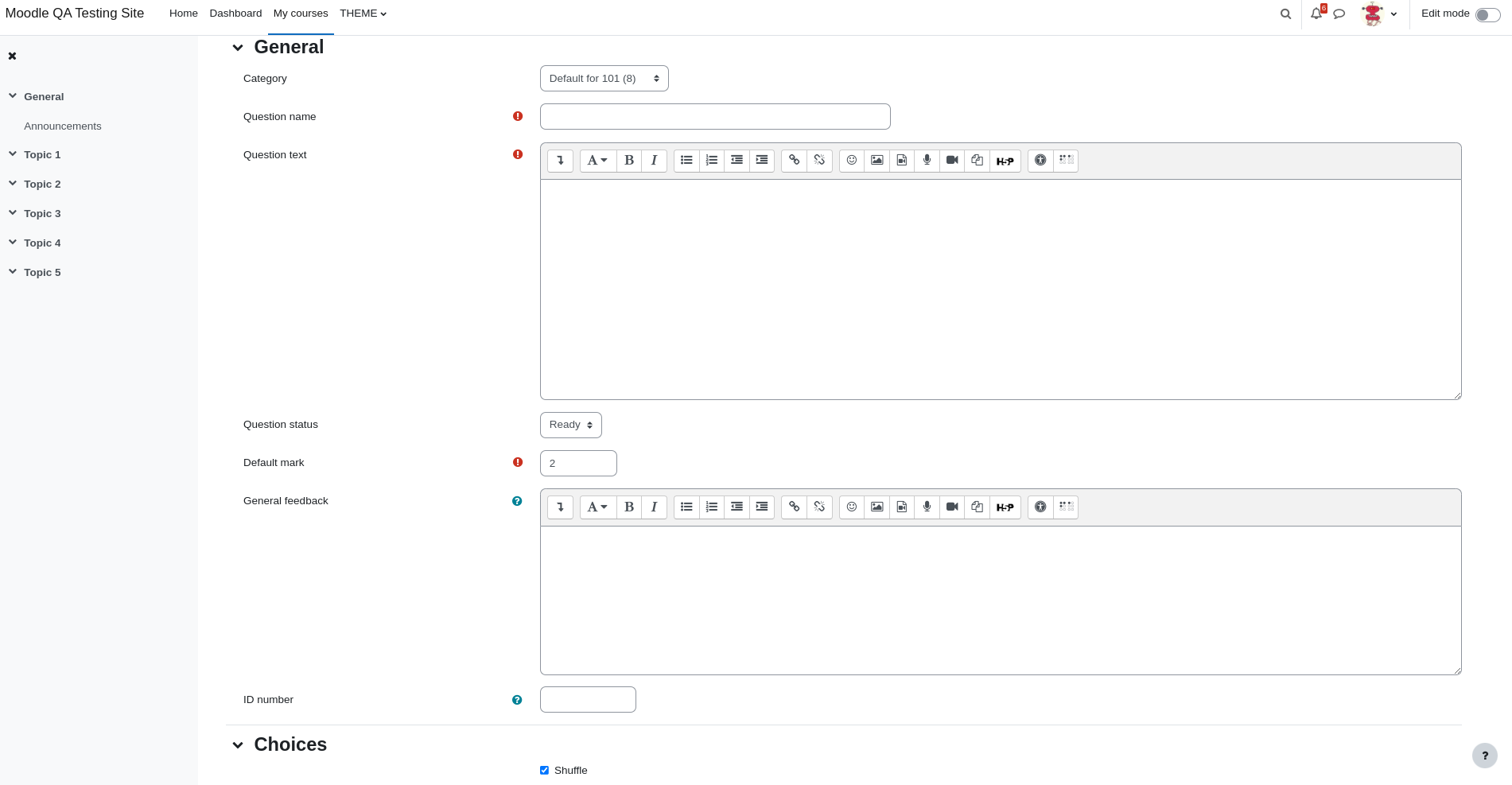The width and height of the screenshot is (1512, 785).
Task: Open the Category dropdown
Action: [604, 79]
